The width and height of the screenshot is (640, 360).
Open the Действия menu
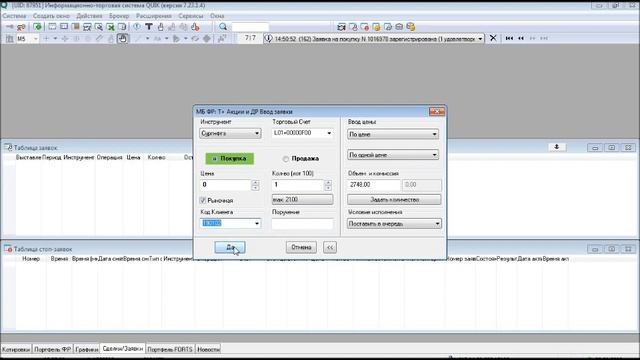point(89,16)
